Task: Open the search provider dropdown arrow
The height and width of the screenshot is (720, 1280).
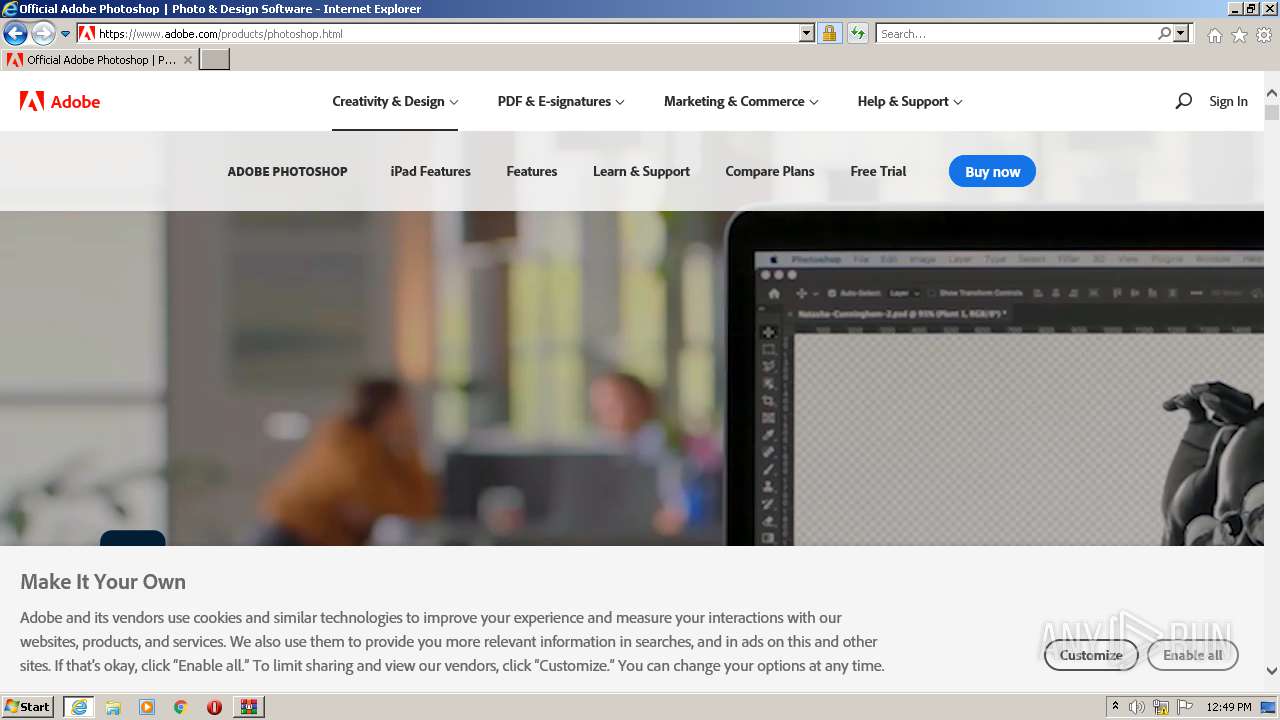Action: point(1182,33)
